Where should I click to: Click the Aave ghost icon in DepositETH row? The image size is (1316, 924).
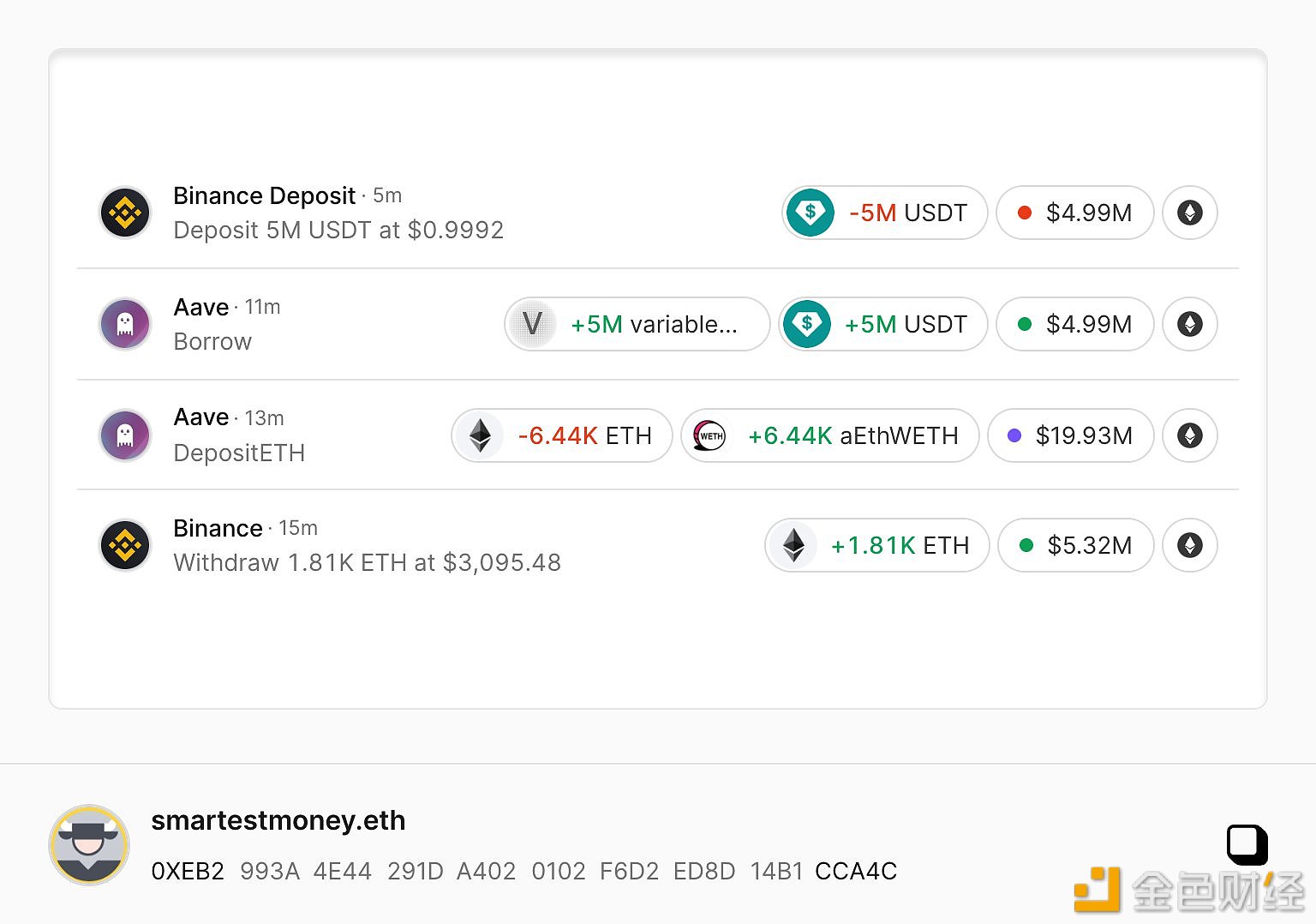125,435
